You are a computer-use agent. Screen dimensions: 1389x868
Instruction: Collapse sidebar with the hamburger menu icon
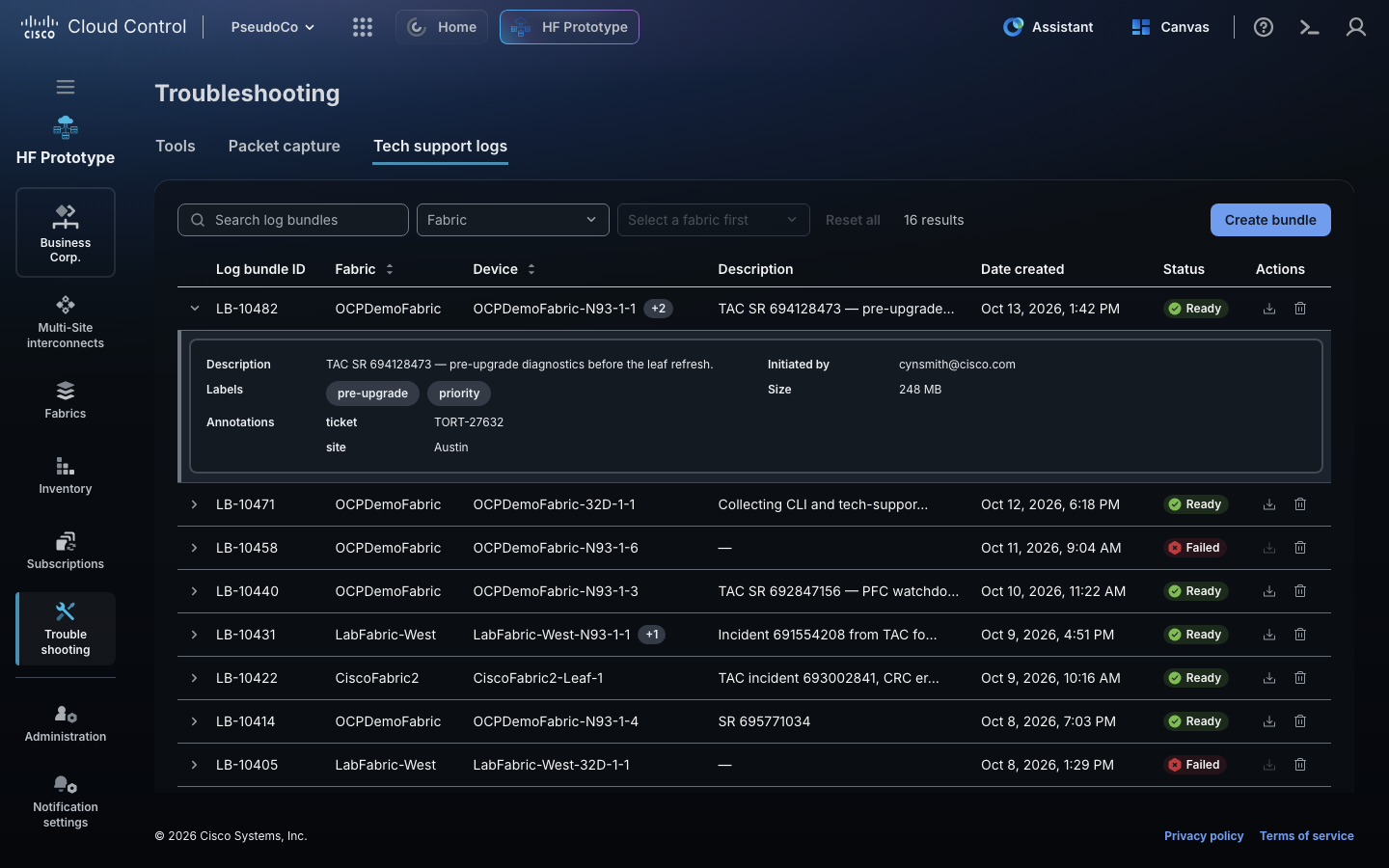coord(66,87)
